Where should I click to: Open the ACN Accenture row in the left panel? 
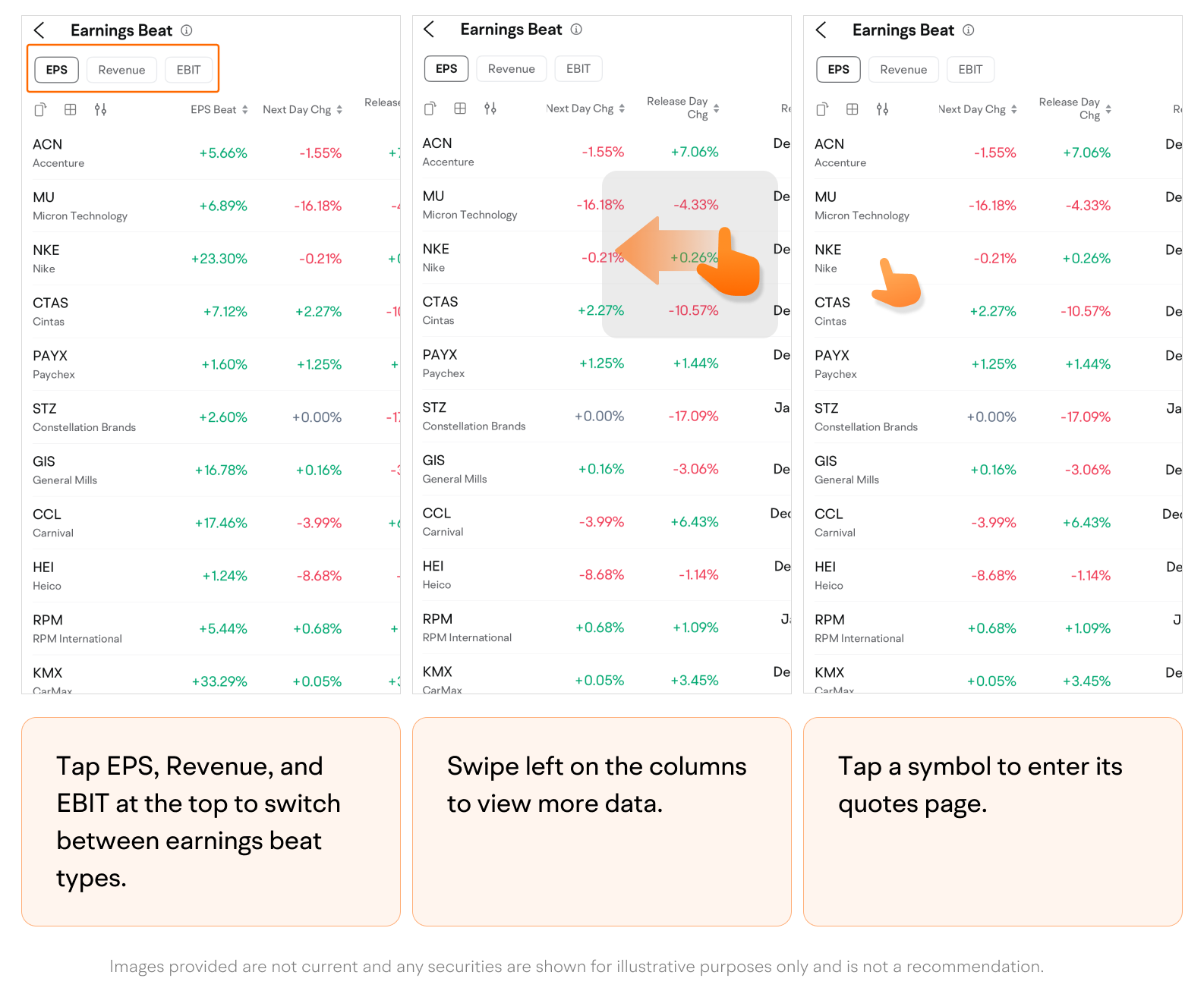click(x=58, y=153)
